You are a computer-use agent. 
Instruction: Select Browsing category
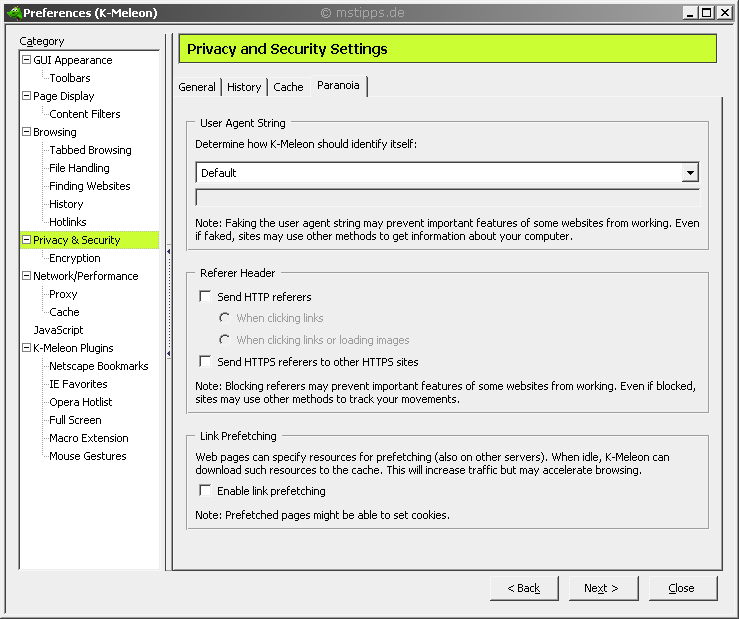tap(55, 132)
